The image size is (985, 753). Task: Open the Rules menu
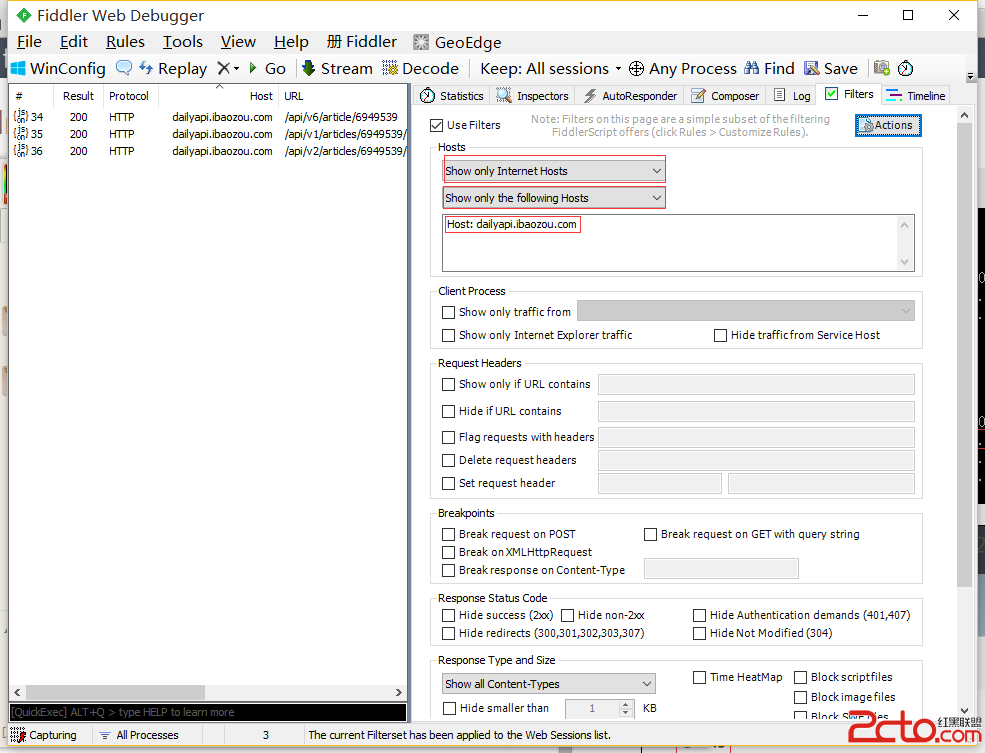click(125, 42)
